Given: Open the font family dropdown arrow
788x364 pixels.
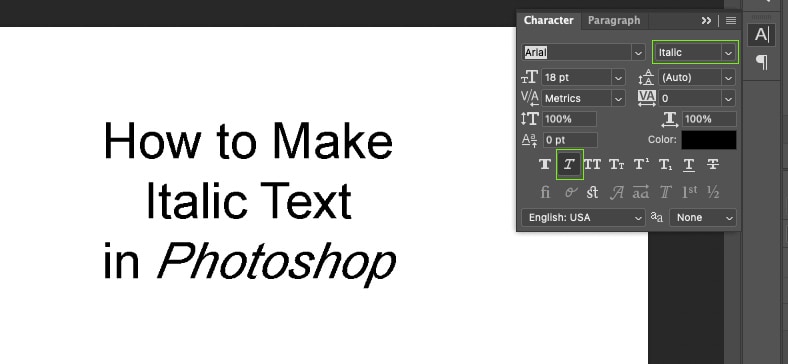Looking at the screenshot, I should (x=638, y=52).
